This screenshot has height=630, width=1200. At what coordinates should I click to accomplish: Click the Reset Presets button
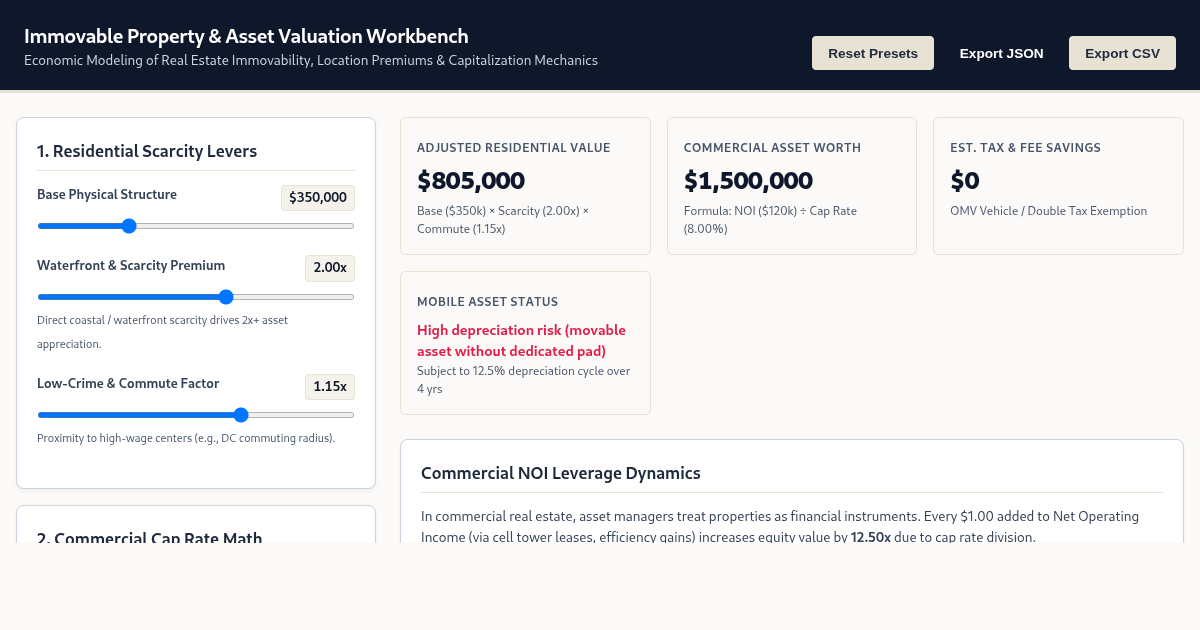click(872, 53)
